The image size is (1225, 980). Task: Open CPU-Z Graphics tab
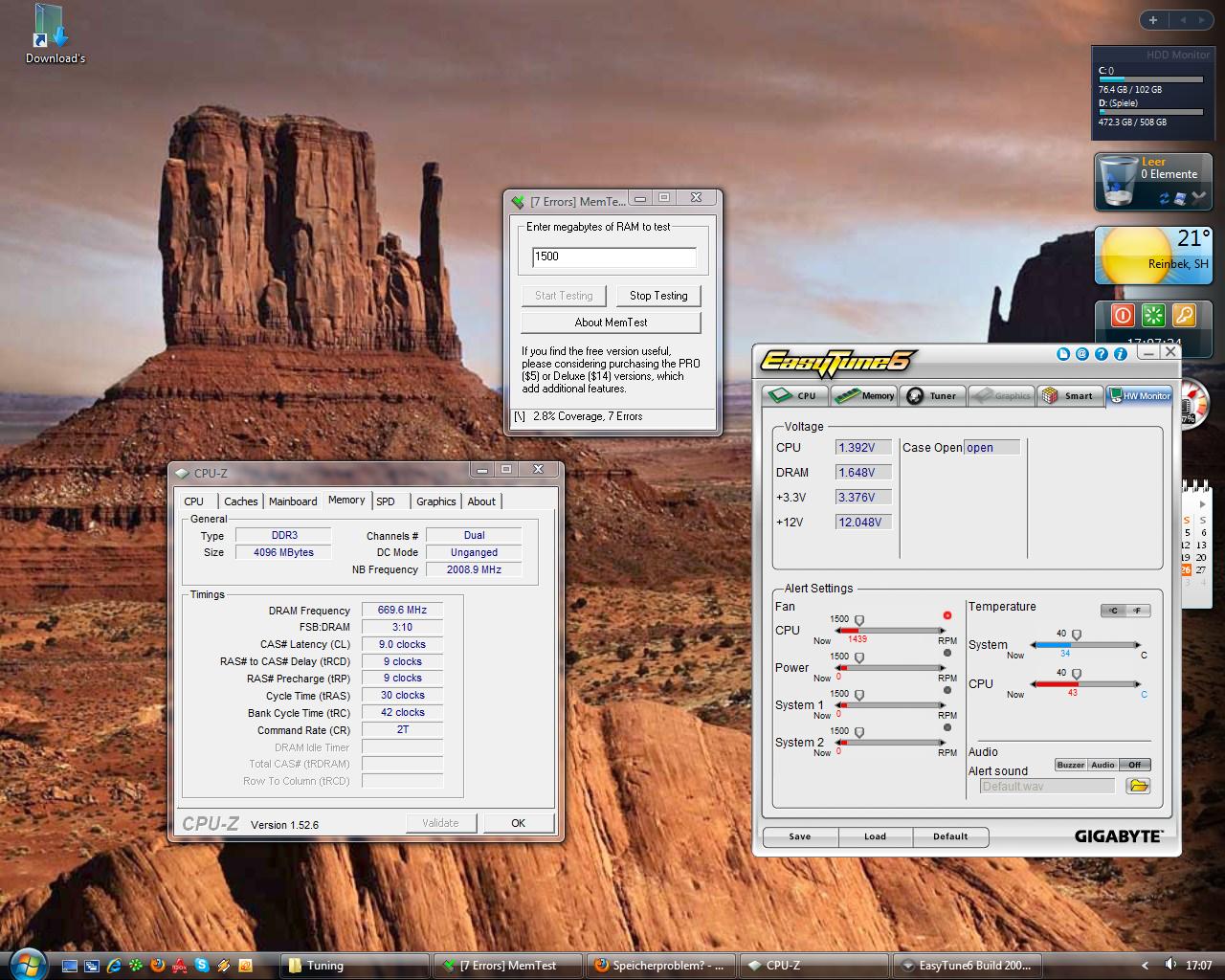(435, 501)
